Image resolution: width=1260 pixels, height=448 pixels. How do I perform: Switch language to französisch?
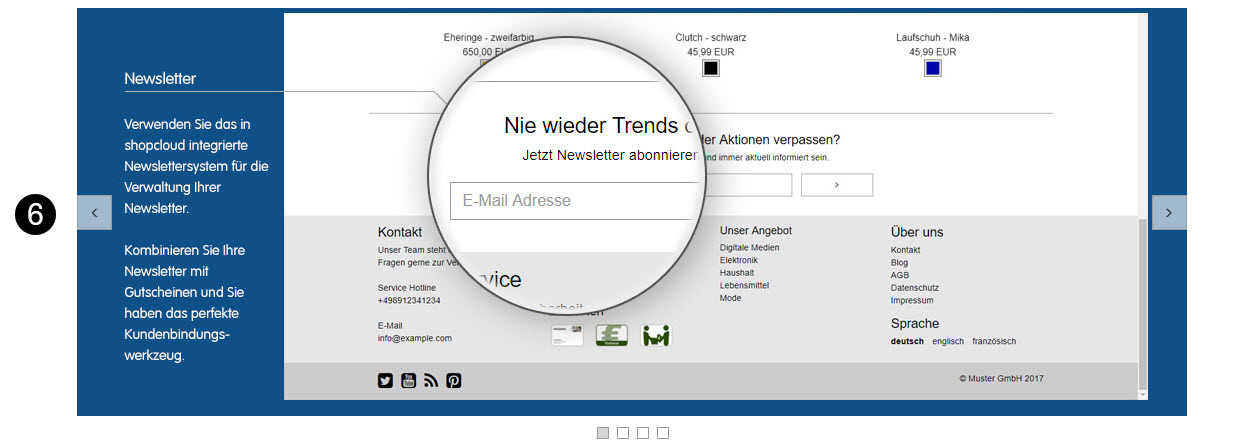click(x=994, y=342)
